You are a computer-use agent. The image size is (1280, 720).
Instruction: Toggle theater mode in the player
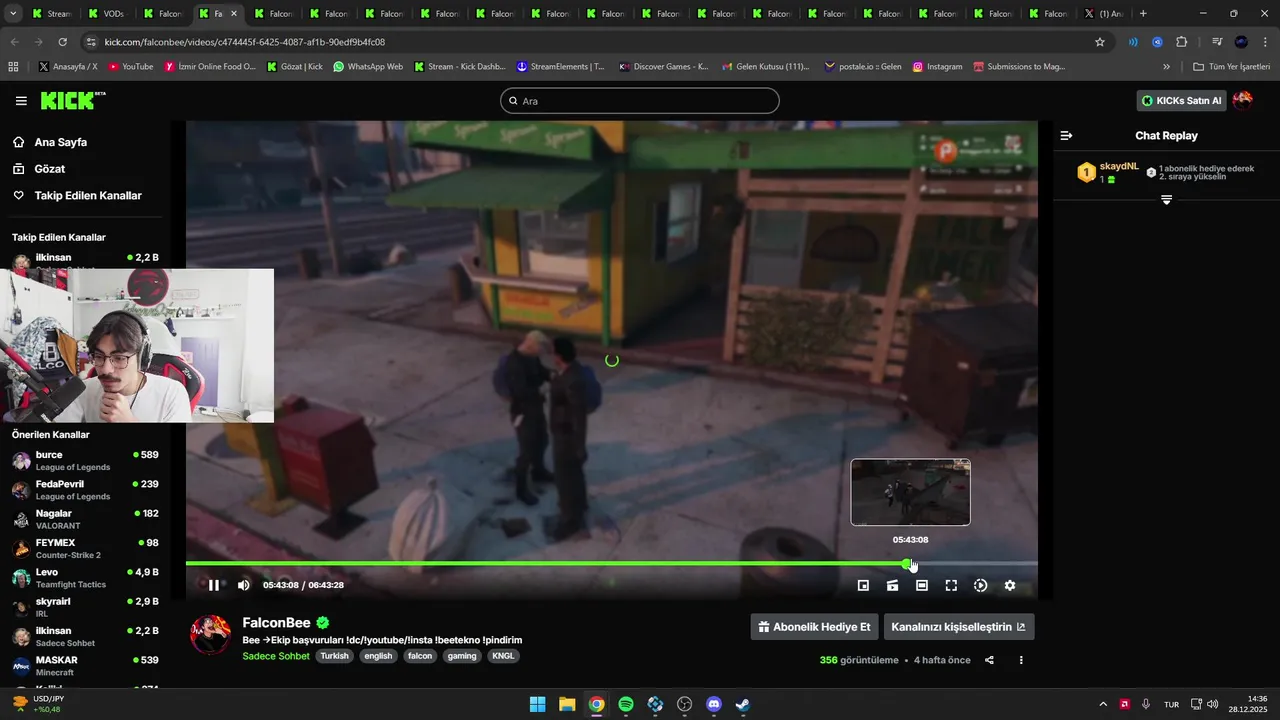point(922,586)
